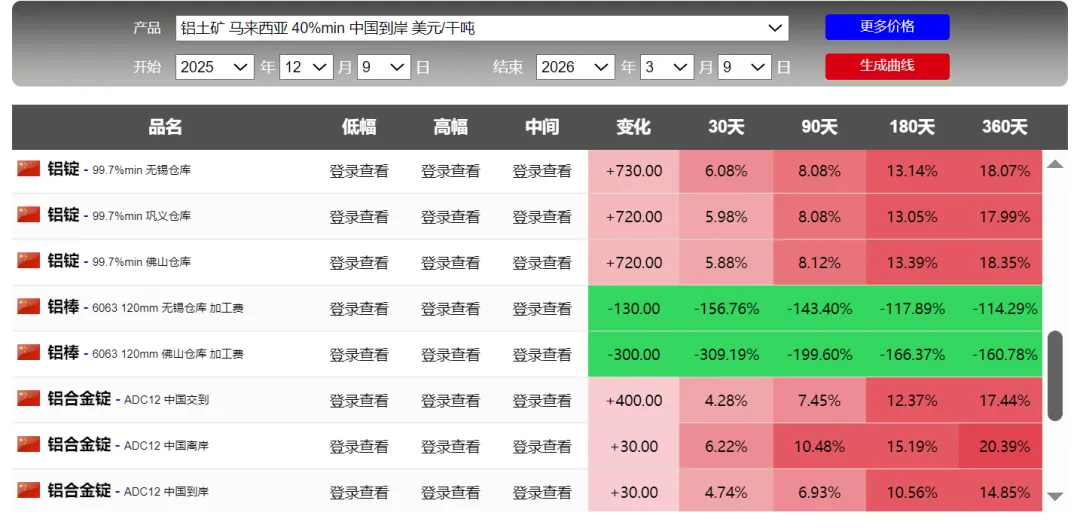Viewport: 1080px width, 528px height.
Task: Click the 高幅 column header
Action: tap(450, 127)
